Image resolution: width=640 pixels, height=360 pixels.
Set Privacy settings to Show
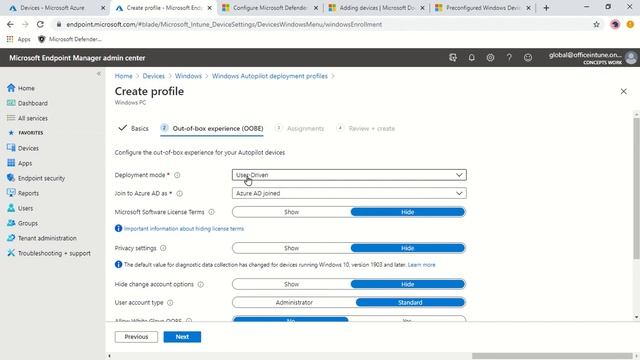point(291,248)
